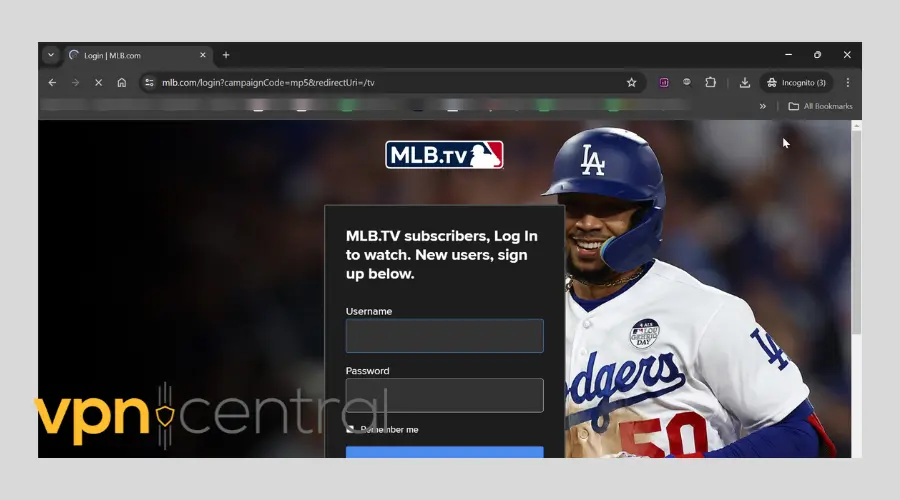View site information icon in address bar
This screenshot has height=500, width=900.
click(149, 83)
